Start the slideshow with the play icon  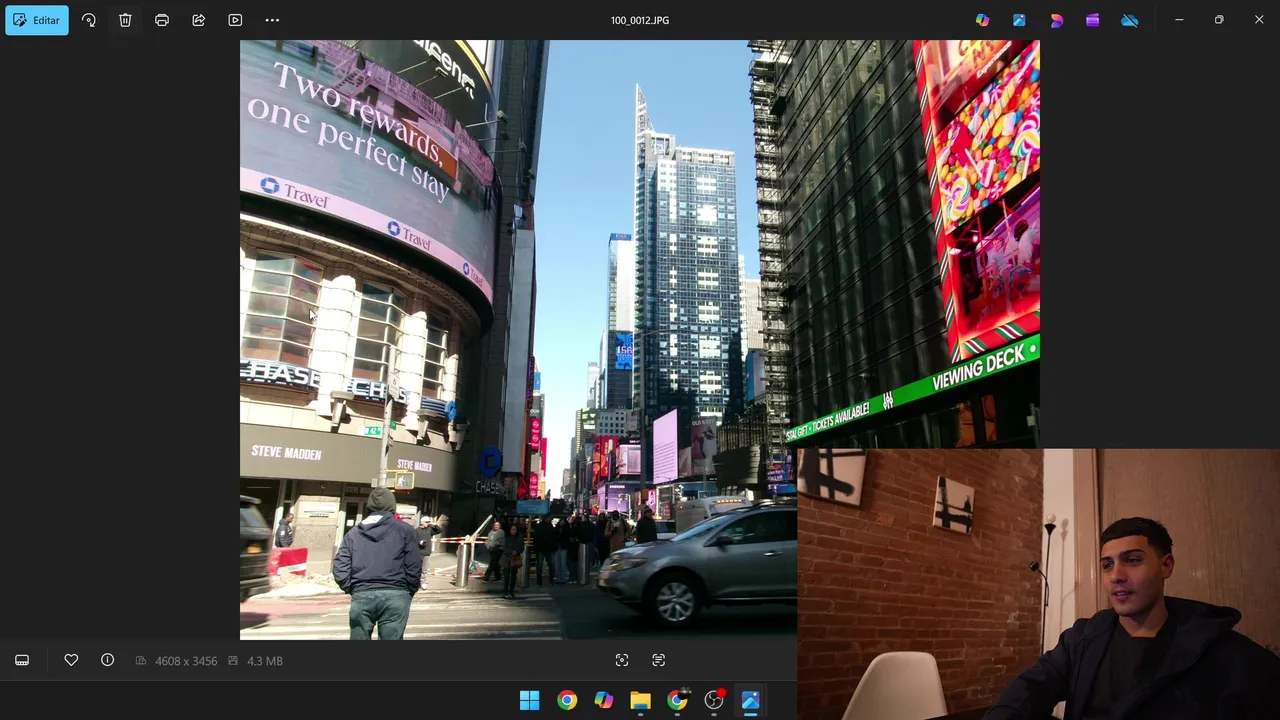tap(235, 20)
